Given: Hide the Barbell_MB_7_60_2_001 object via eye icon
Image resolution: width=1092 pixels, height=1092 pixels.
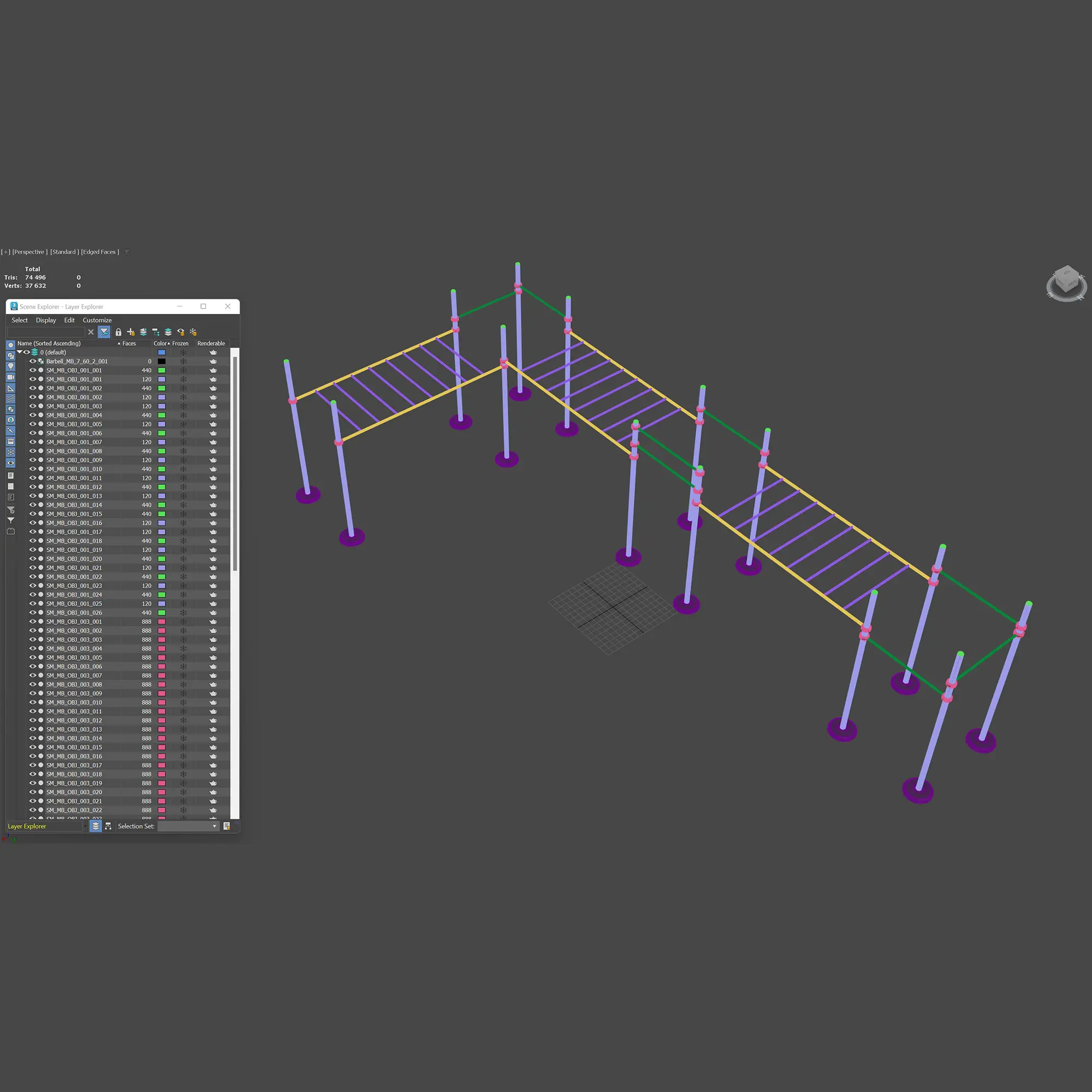Looking at the screenshot, I should [x=33, y=361].
